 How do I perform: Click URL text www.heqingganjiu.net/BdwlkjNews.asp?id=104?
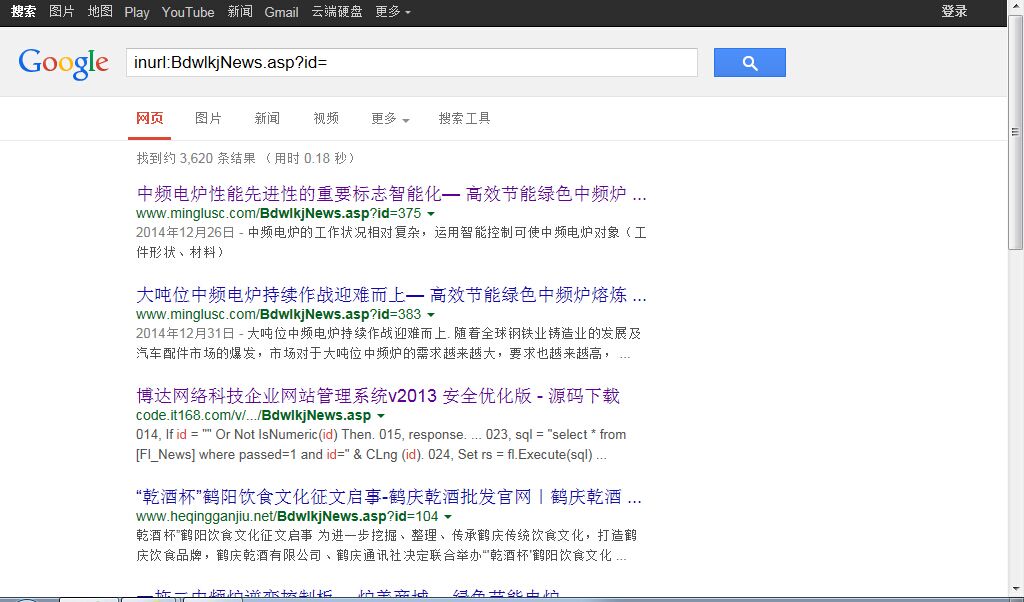(287, 516)
